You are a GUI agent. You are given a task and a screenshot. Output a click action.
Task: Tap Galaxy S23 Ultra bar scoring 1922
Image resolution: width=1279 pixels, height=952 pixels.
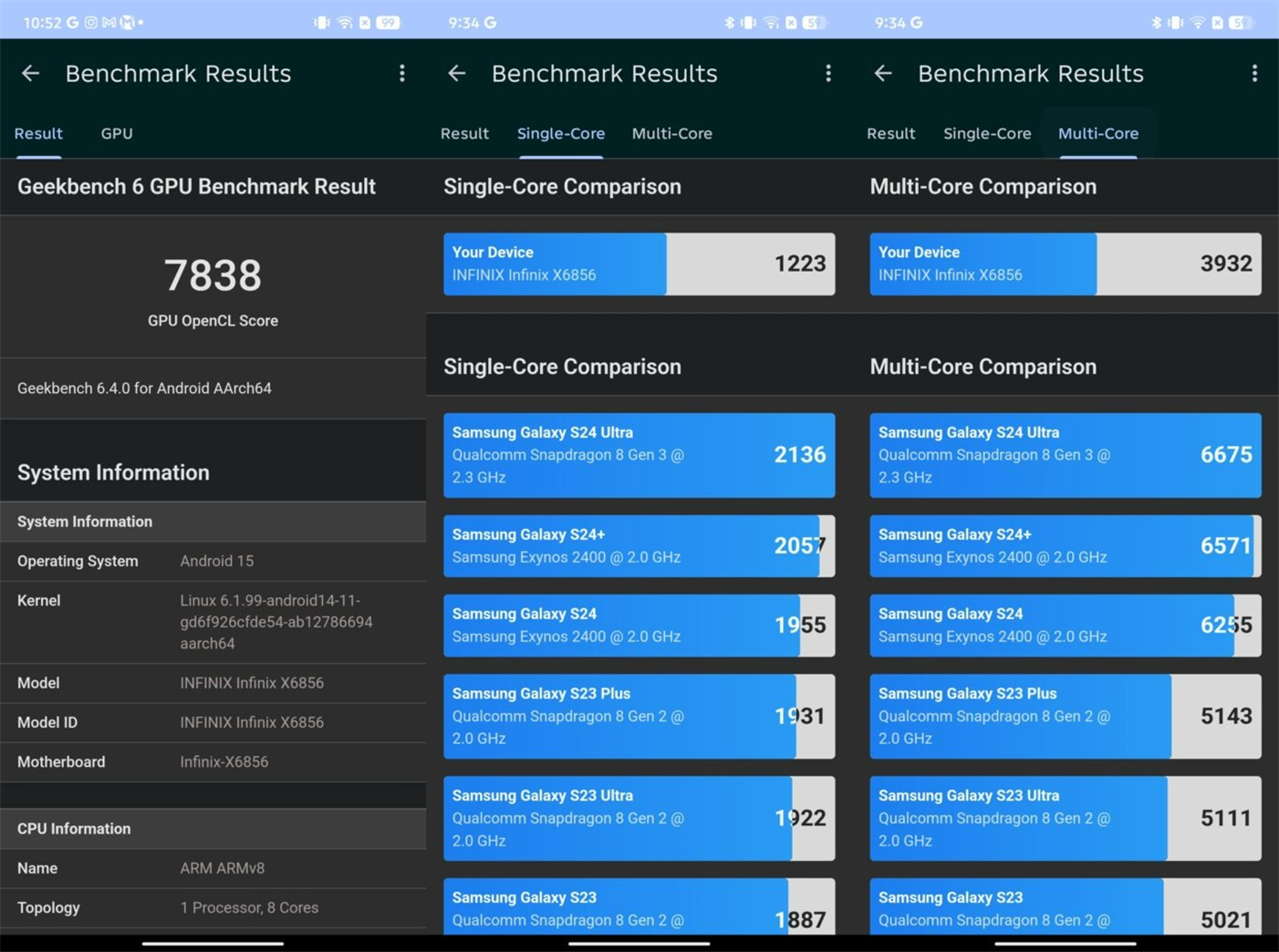639,818
